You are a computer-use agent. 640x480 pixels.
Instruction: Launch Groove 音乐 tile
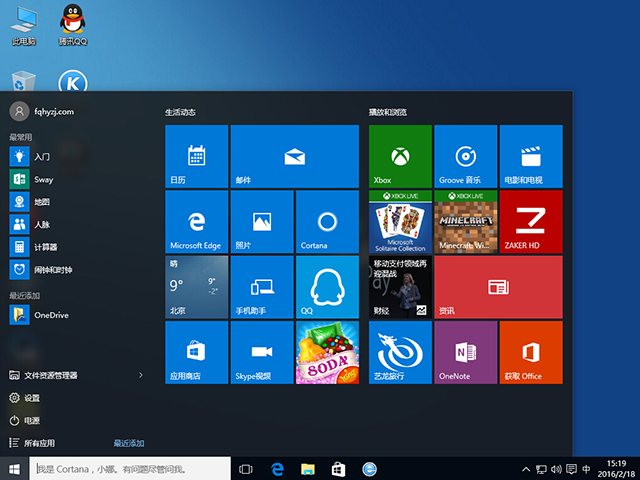click(465, 156)
